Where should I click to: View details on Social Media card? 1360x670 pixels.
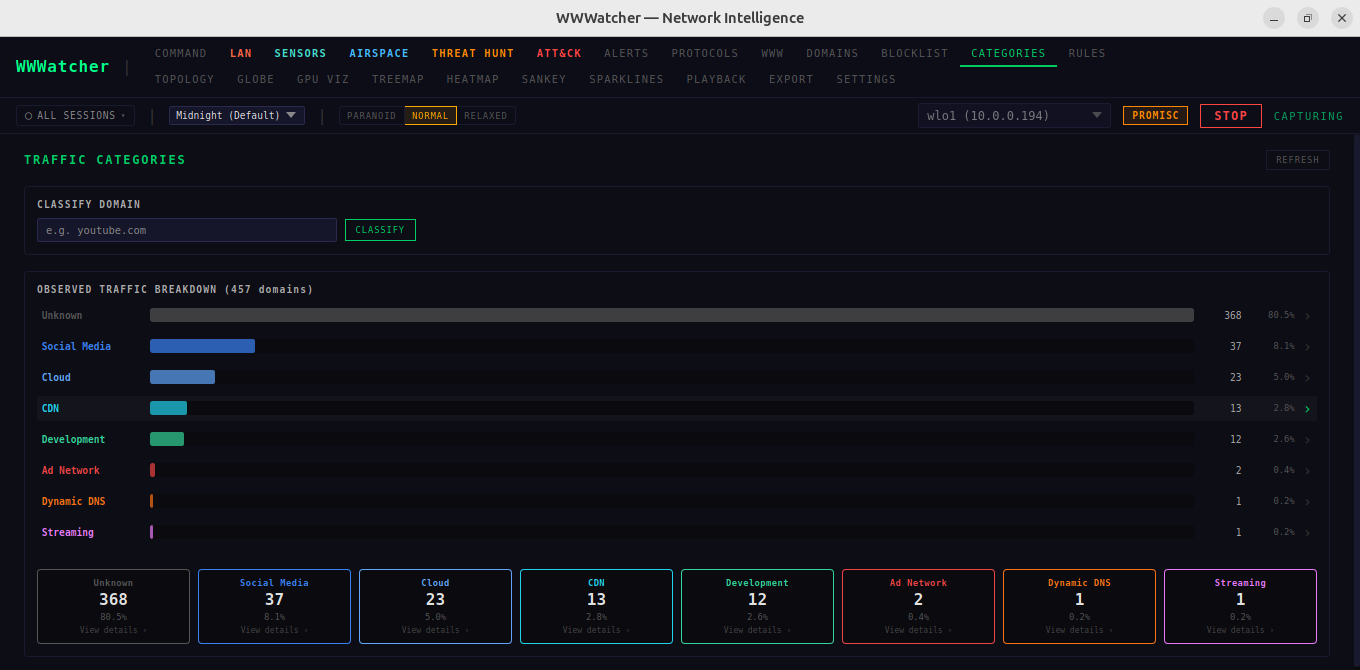point(274,630)
